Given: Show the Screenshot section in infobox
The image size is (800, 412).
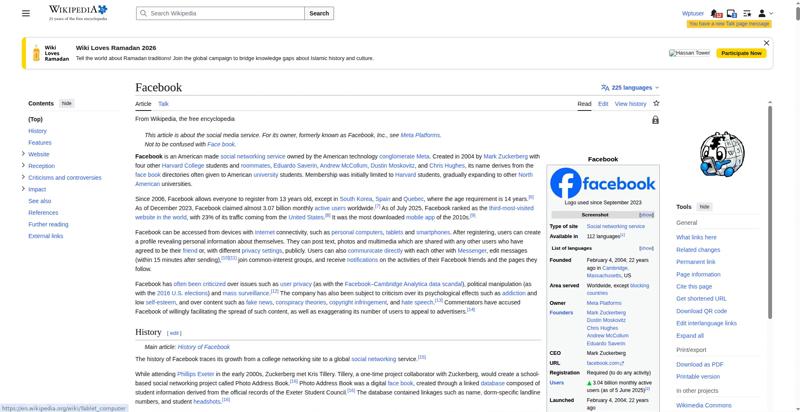Looking at the screenshot, I should (x=646, y=215).
